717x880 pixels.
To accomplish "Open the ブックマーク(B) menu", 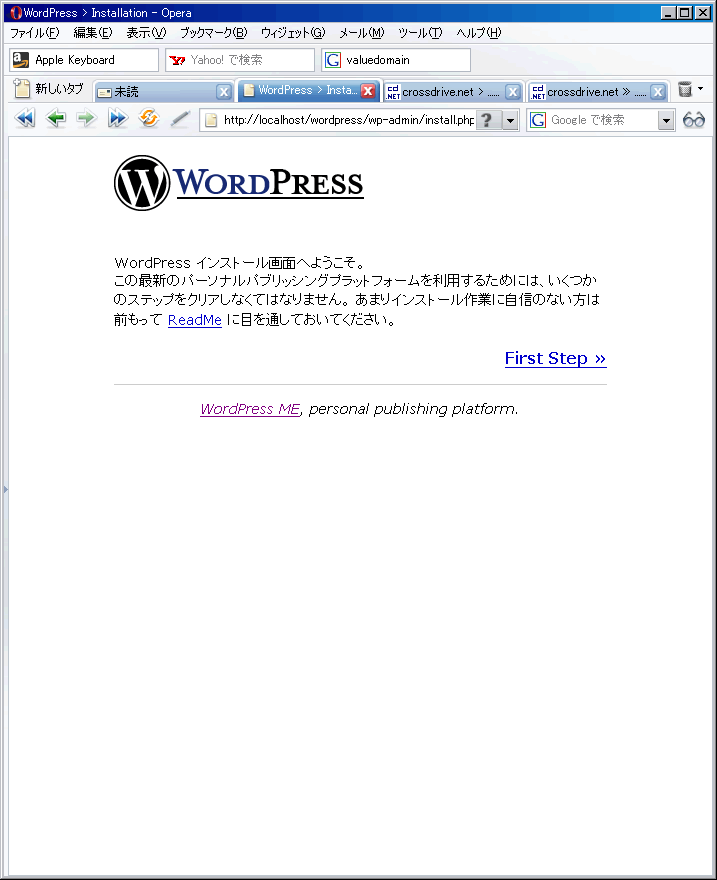I will 214,33.
